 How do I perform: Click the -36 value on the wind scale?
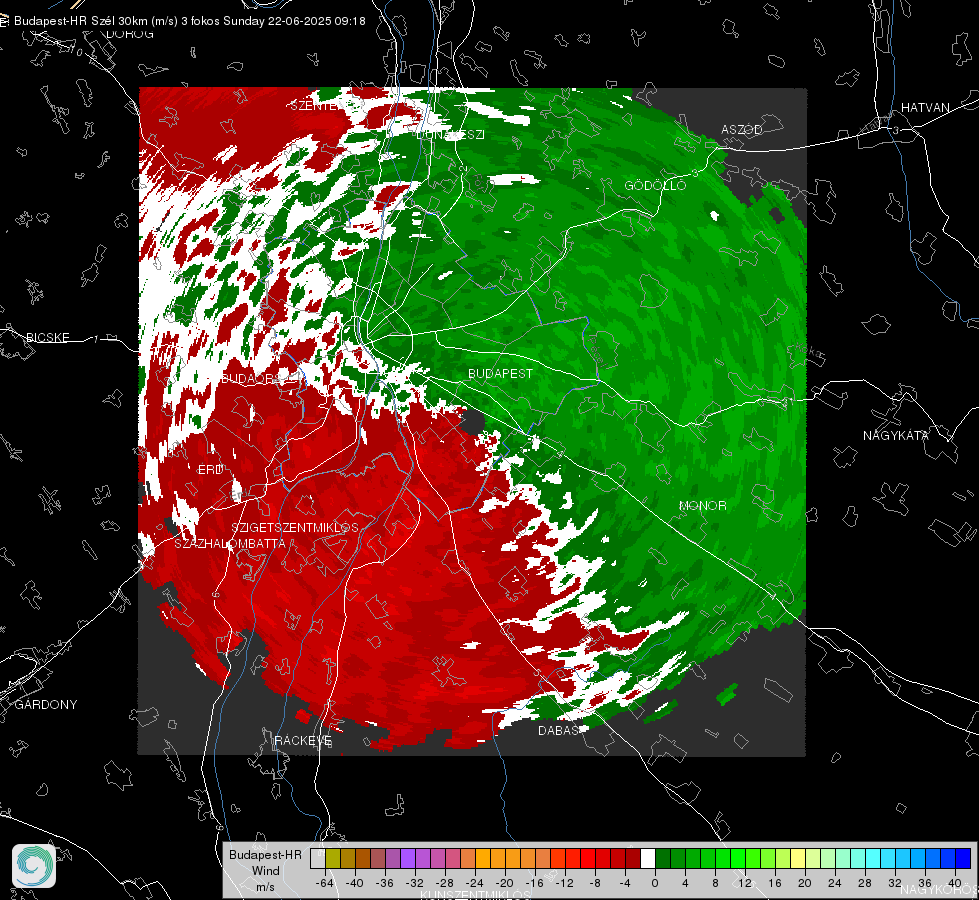(385, 883)
